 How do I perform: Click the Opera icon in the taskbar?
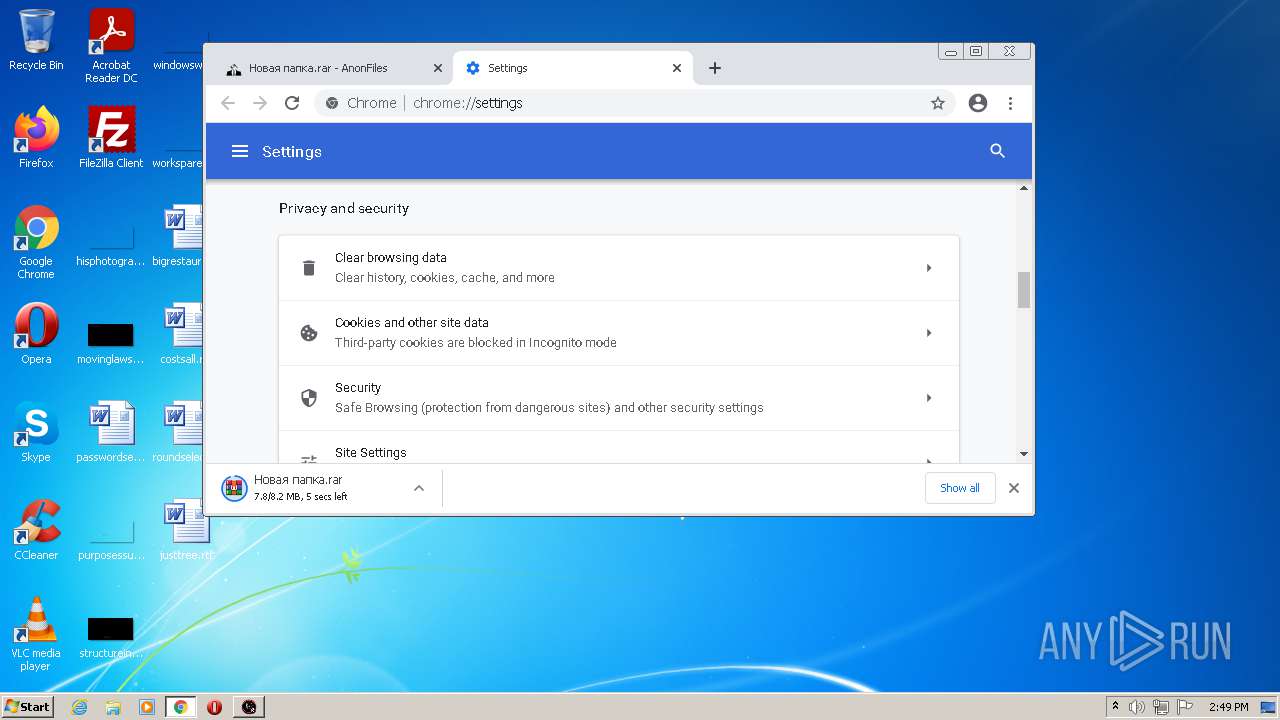(x=214, y=707)
